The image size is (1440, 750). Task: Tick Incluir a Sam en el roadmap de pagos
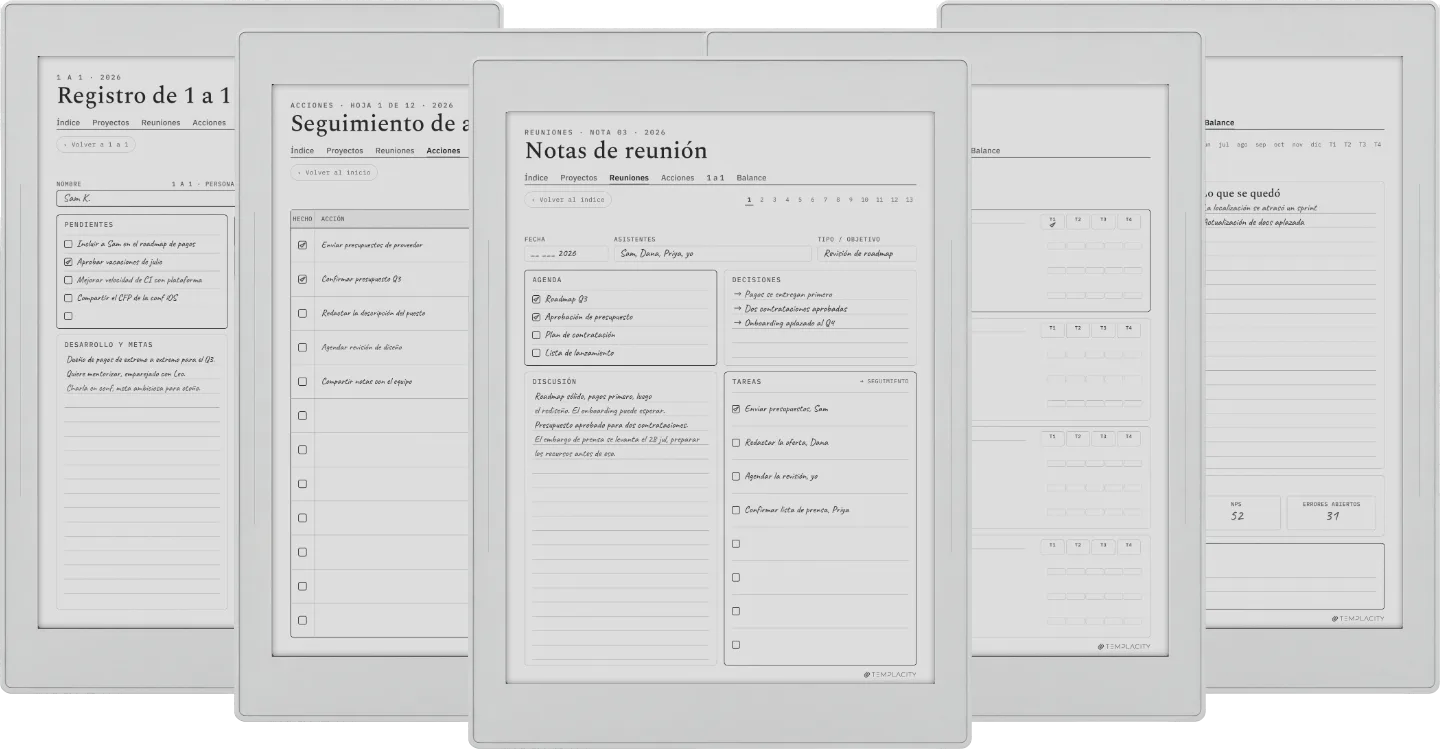coord(68,244)
